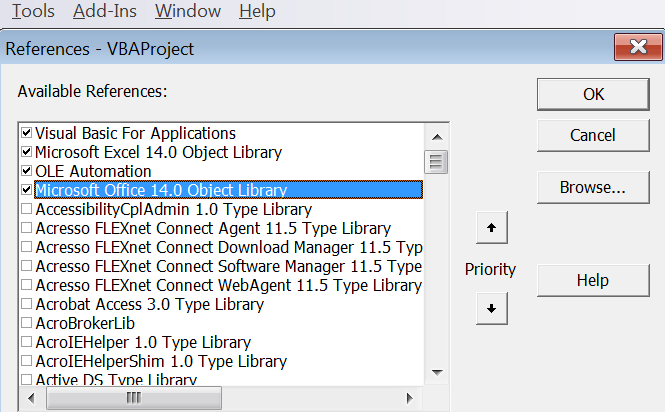Click vertical scrollbar down arrow

click(437, 373)
